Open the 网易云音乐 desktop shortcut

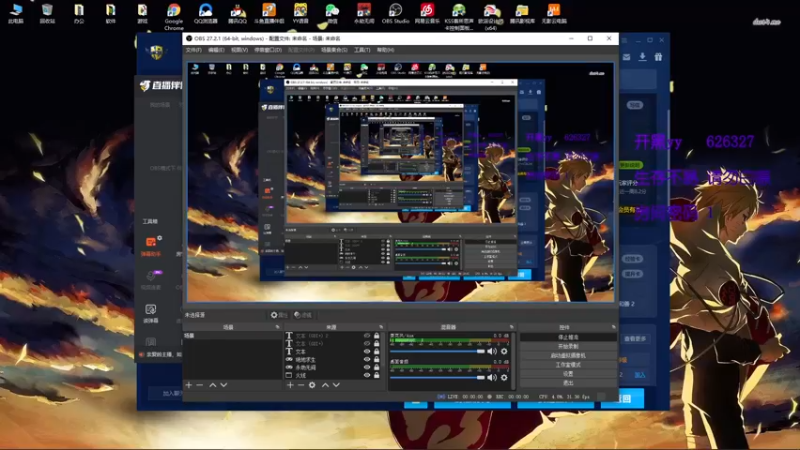pyautogui.click(x=427, y=14)
